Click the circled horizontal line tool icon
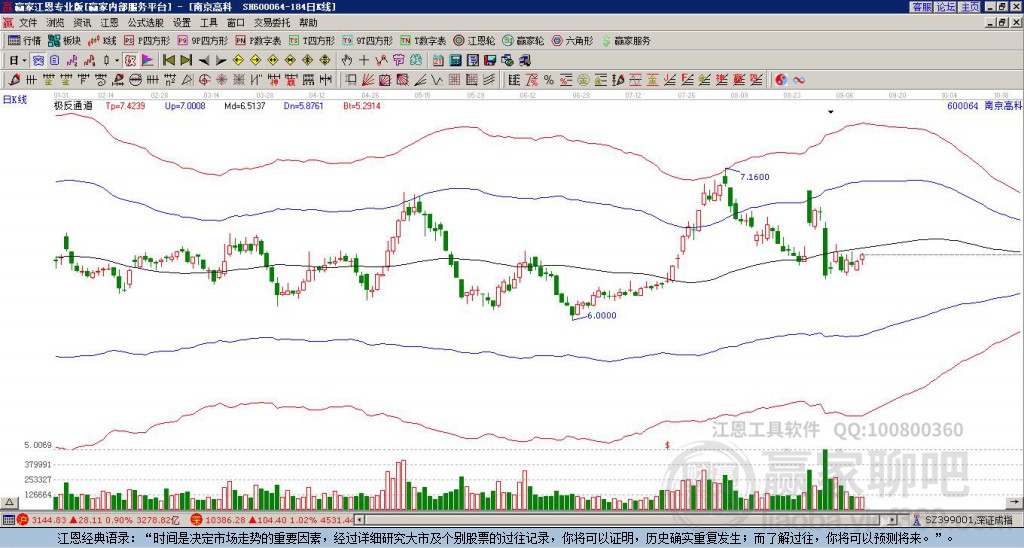 (135, 80)
